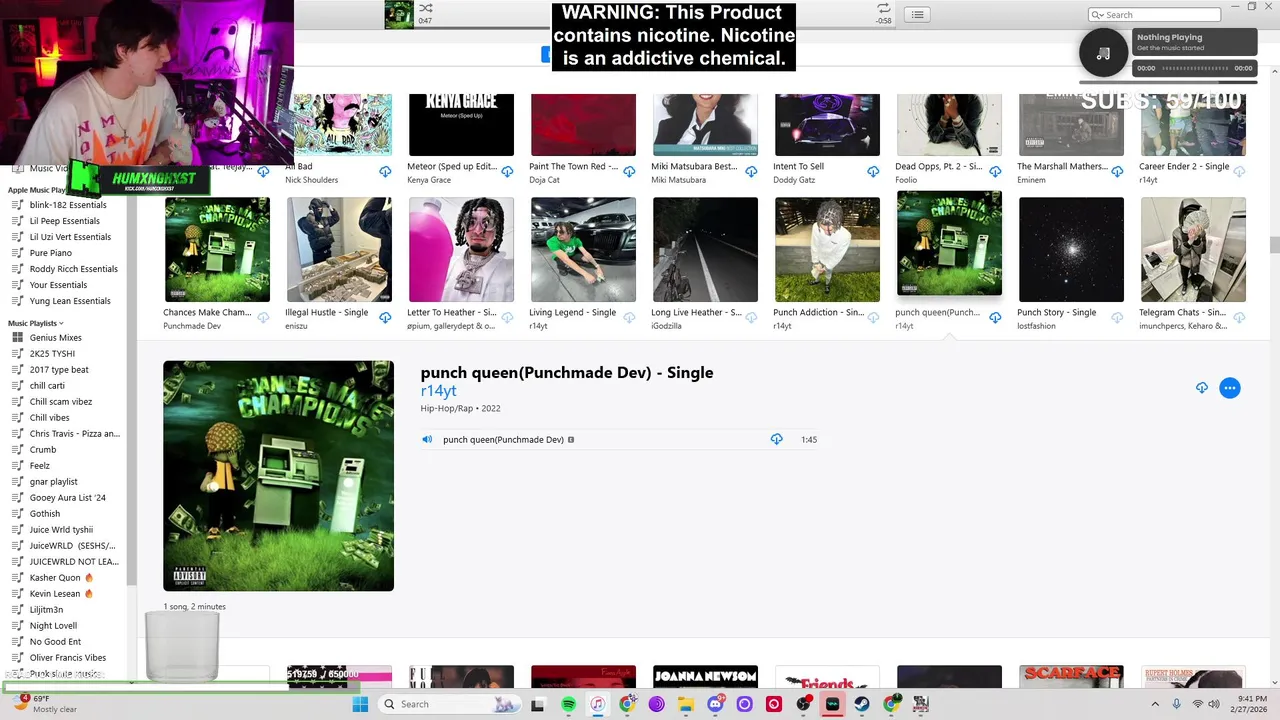Download The Marshall Mathers album
The image size is (1280, 720).
click(1117, 172)
